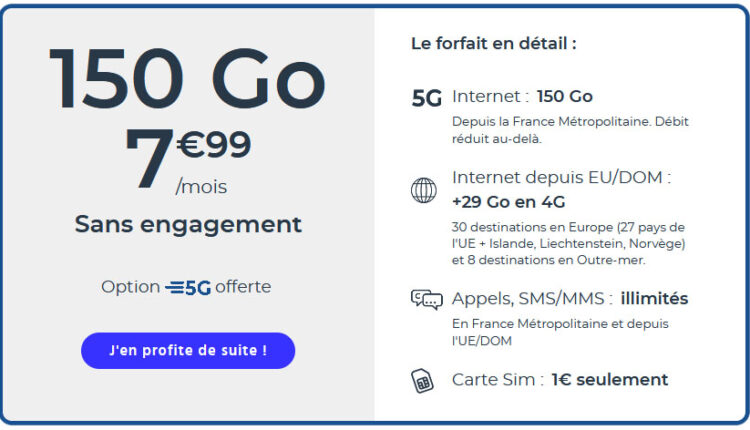The width and height of the screenshot is (750, 430).
Task: Click the 'Sans engagement' text
Action: (188, 224)
